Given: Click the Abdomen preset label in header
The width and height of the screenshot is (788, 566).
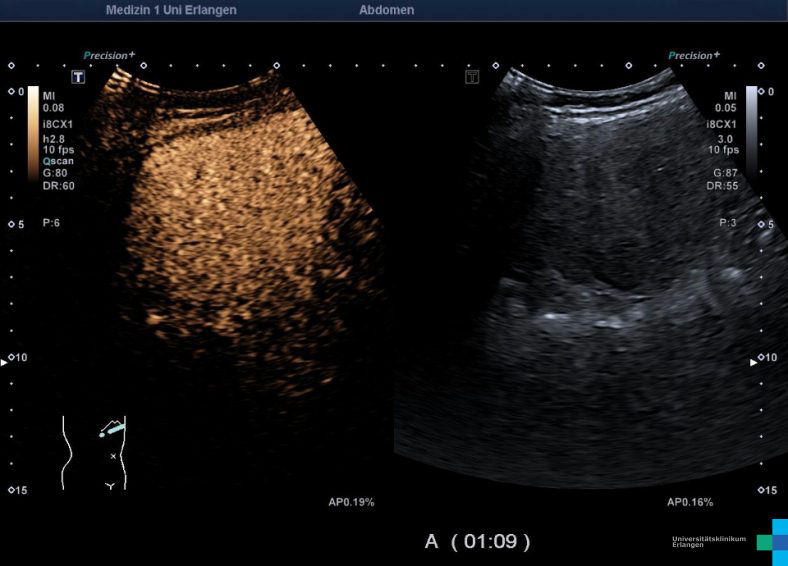Looking at the screenshot, I should click(386, 10).
